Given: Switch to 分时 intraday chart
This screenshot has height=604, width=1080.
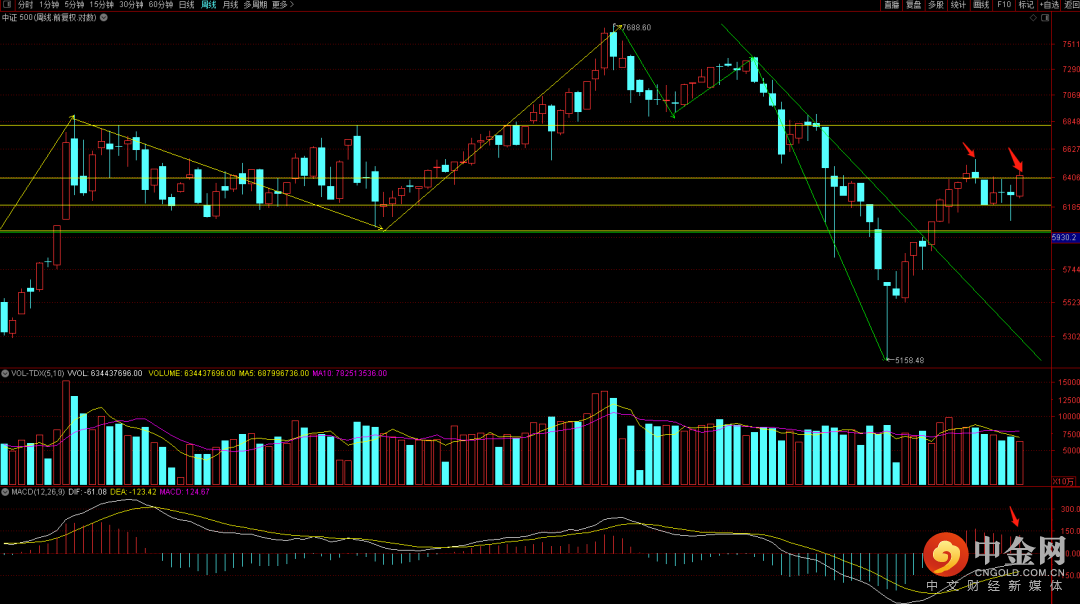Looking at the screenshot, I should tap(25, 5).
